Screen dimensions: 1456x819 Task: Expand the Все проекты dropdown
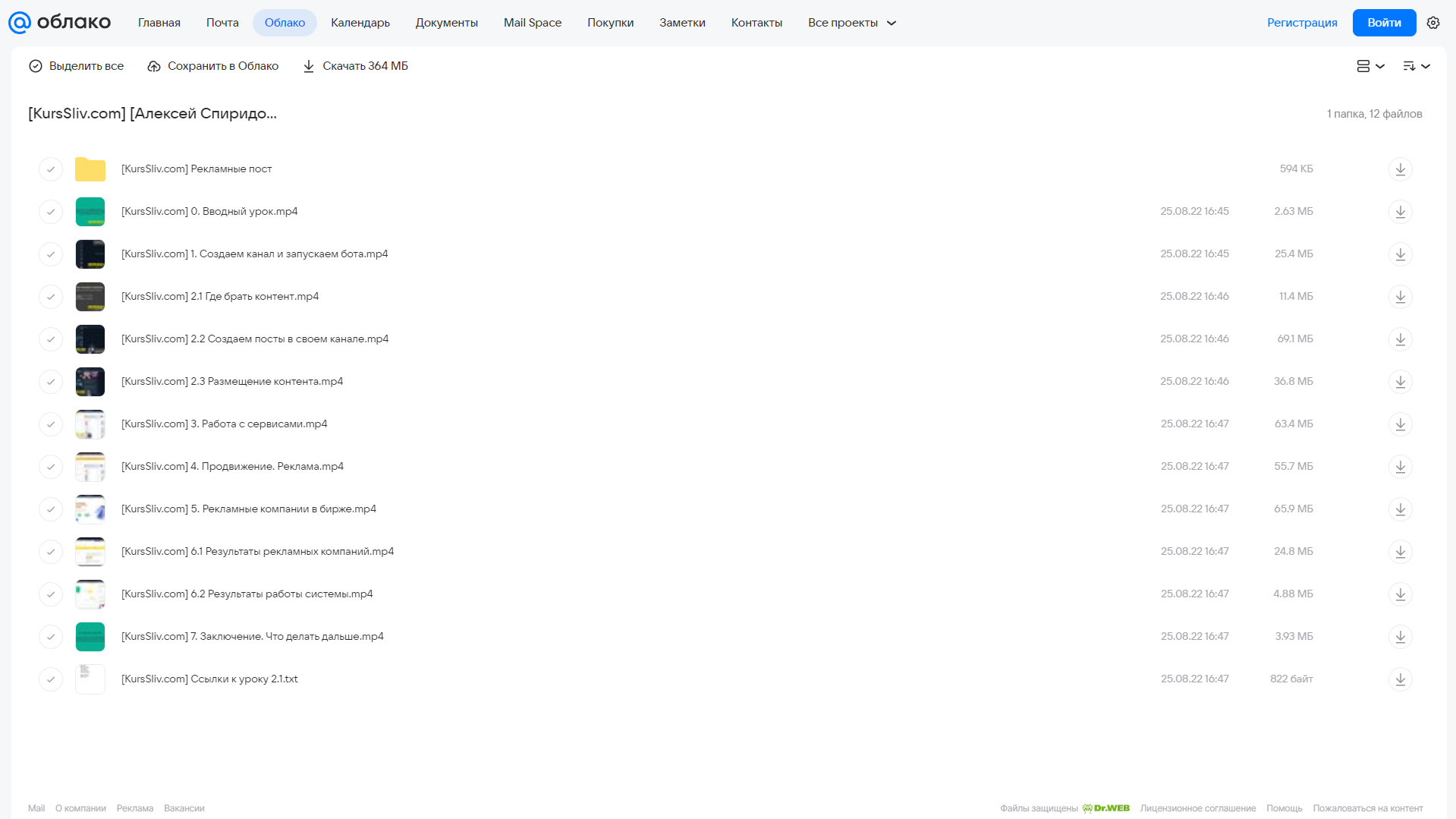coord(852,23)
